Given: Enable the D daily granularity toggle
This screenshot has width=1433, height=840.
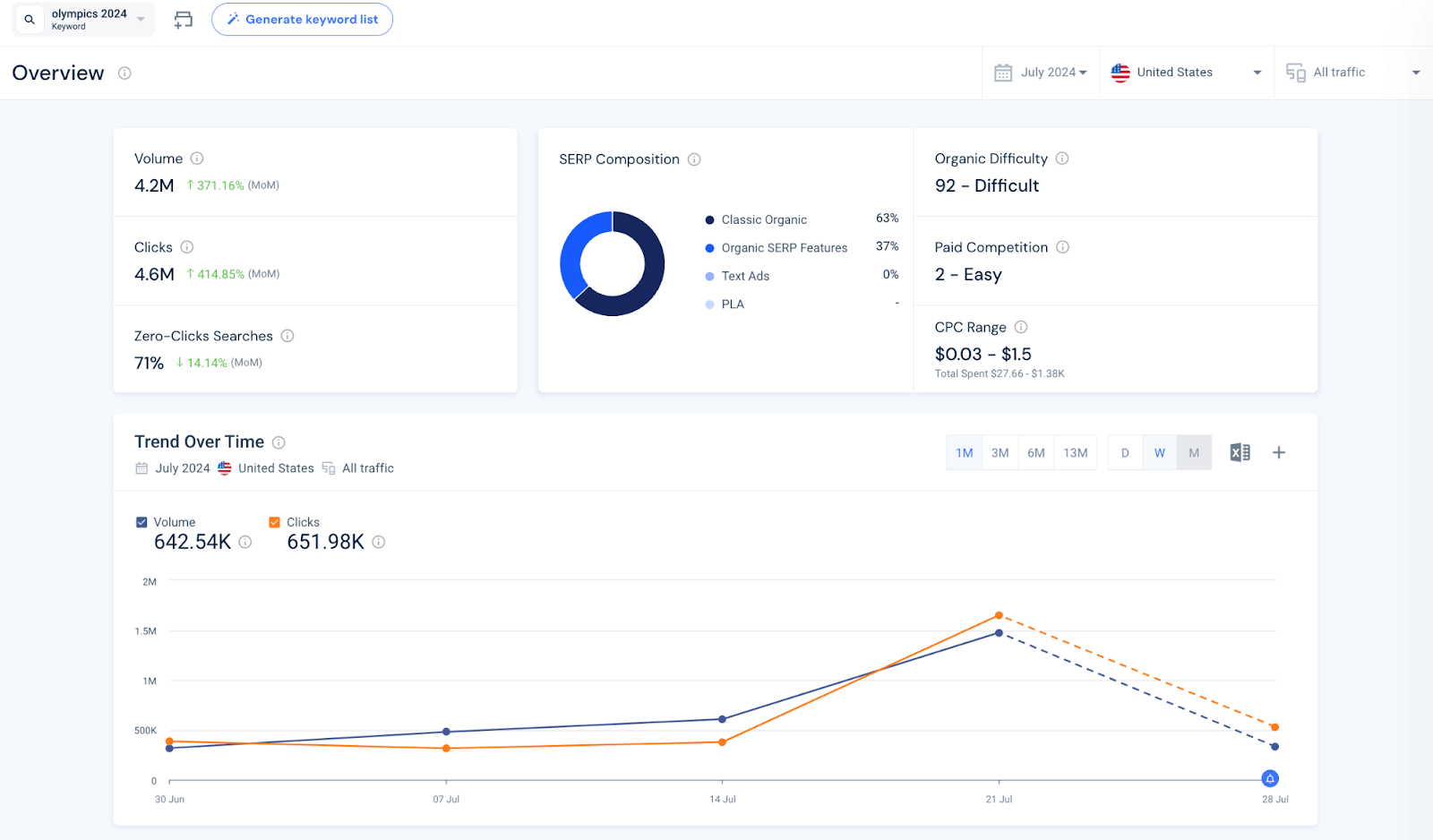Looking at the screenshot, I should point(1125,452).
